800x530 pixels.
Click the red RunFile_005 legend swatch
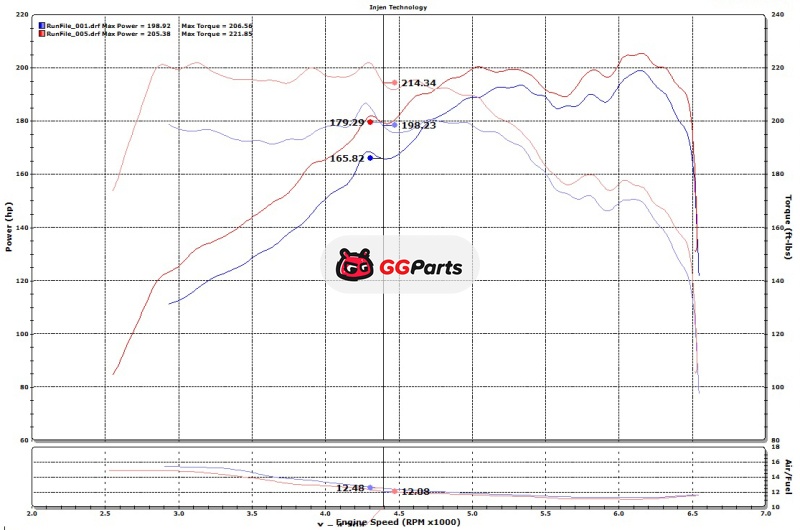click(39, 33)
